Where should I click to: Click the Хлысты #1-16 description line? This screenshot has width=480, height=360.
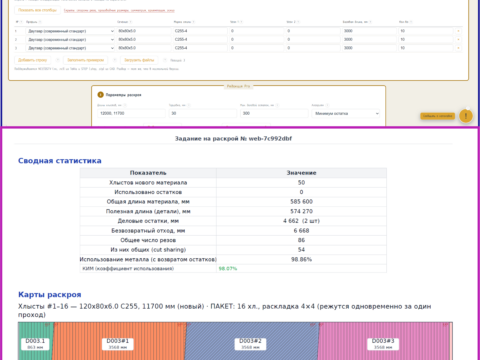225,310
